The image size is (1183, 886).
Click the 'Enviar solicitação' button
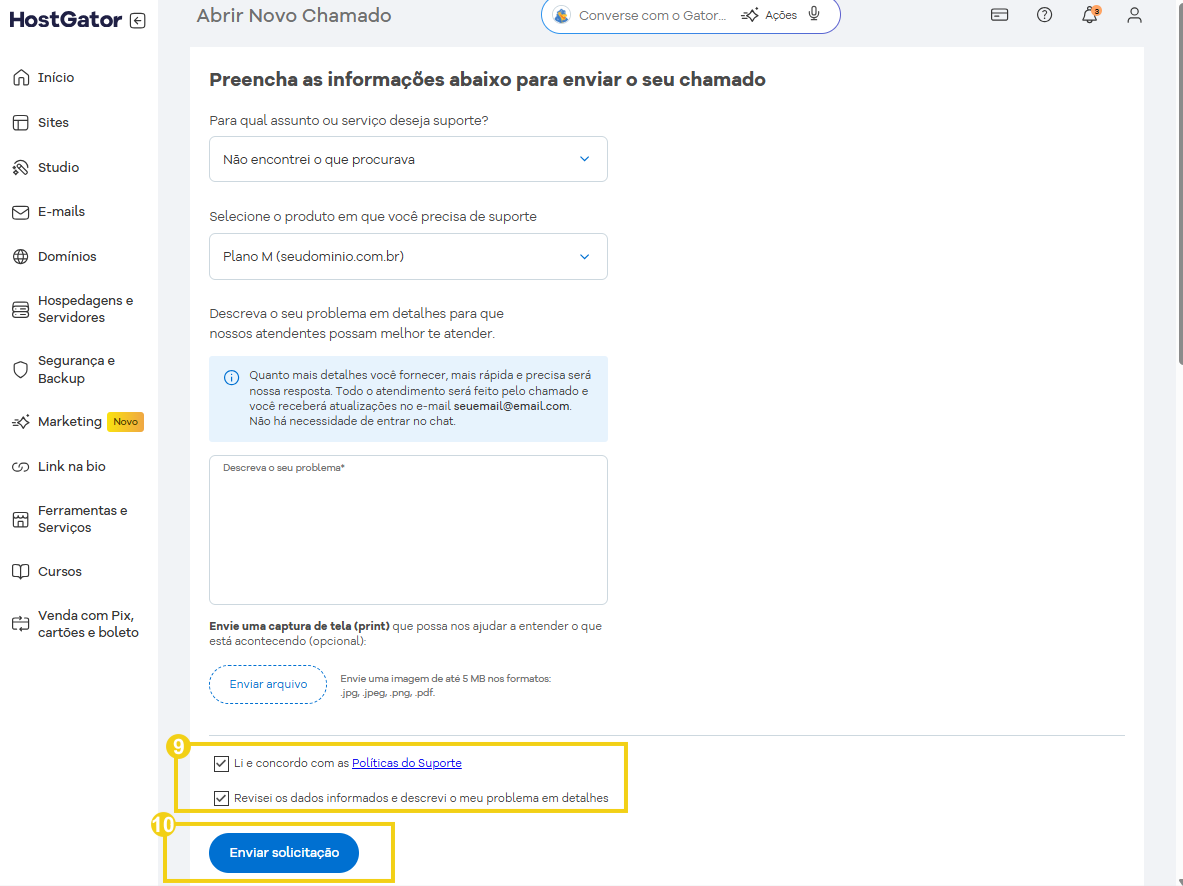284,853
